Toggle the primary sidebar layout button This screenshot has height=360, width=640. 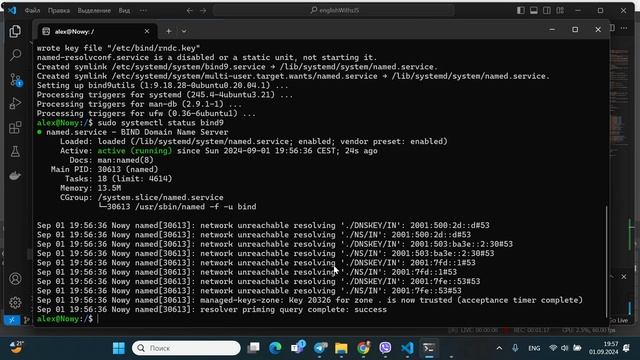pyautogui.click(x=520, y=11)
